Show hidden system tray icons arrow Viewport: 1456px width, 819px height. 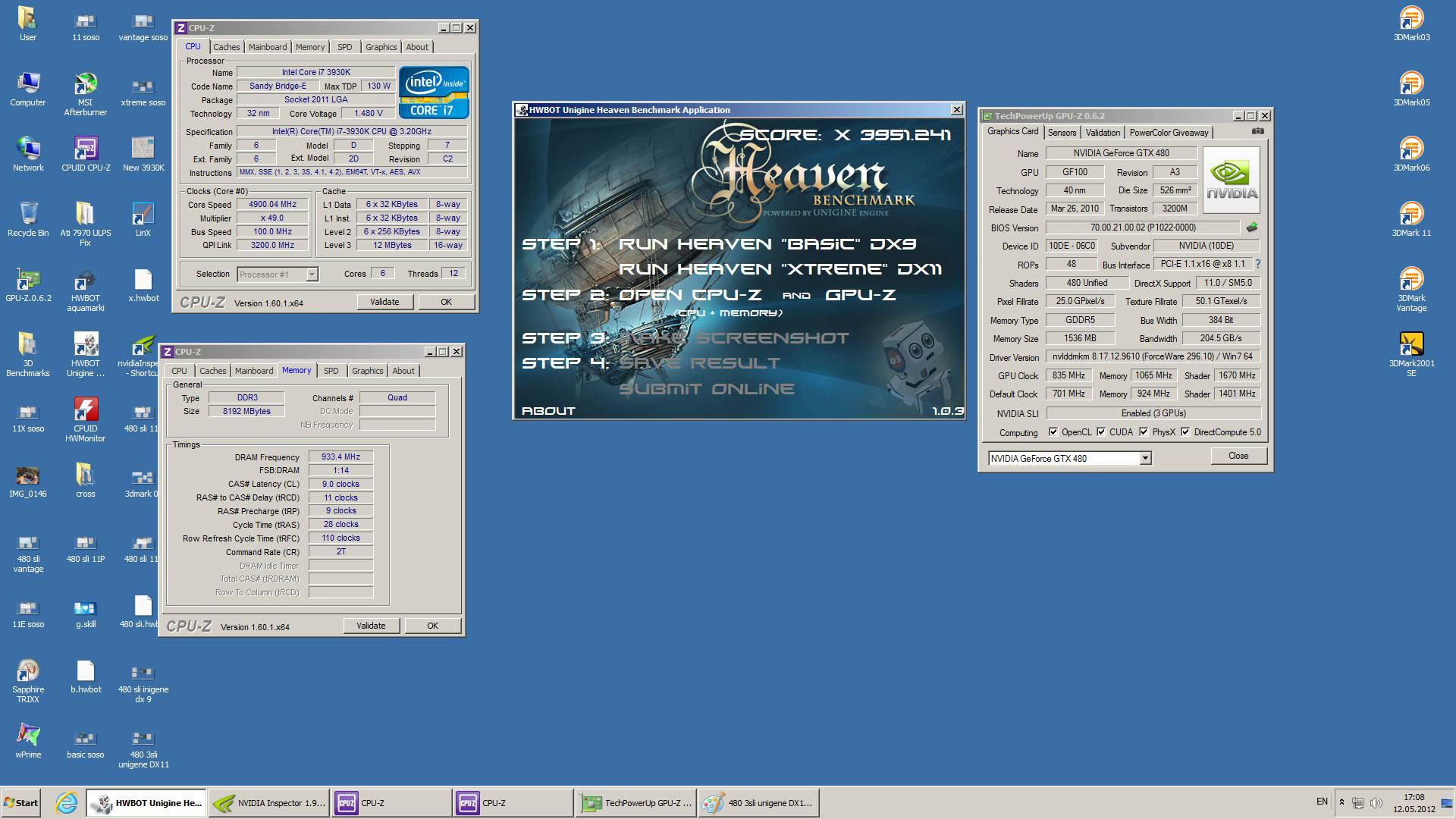pos(1341,802)
